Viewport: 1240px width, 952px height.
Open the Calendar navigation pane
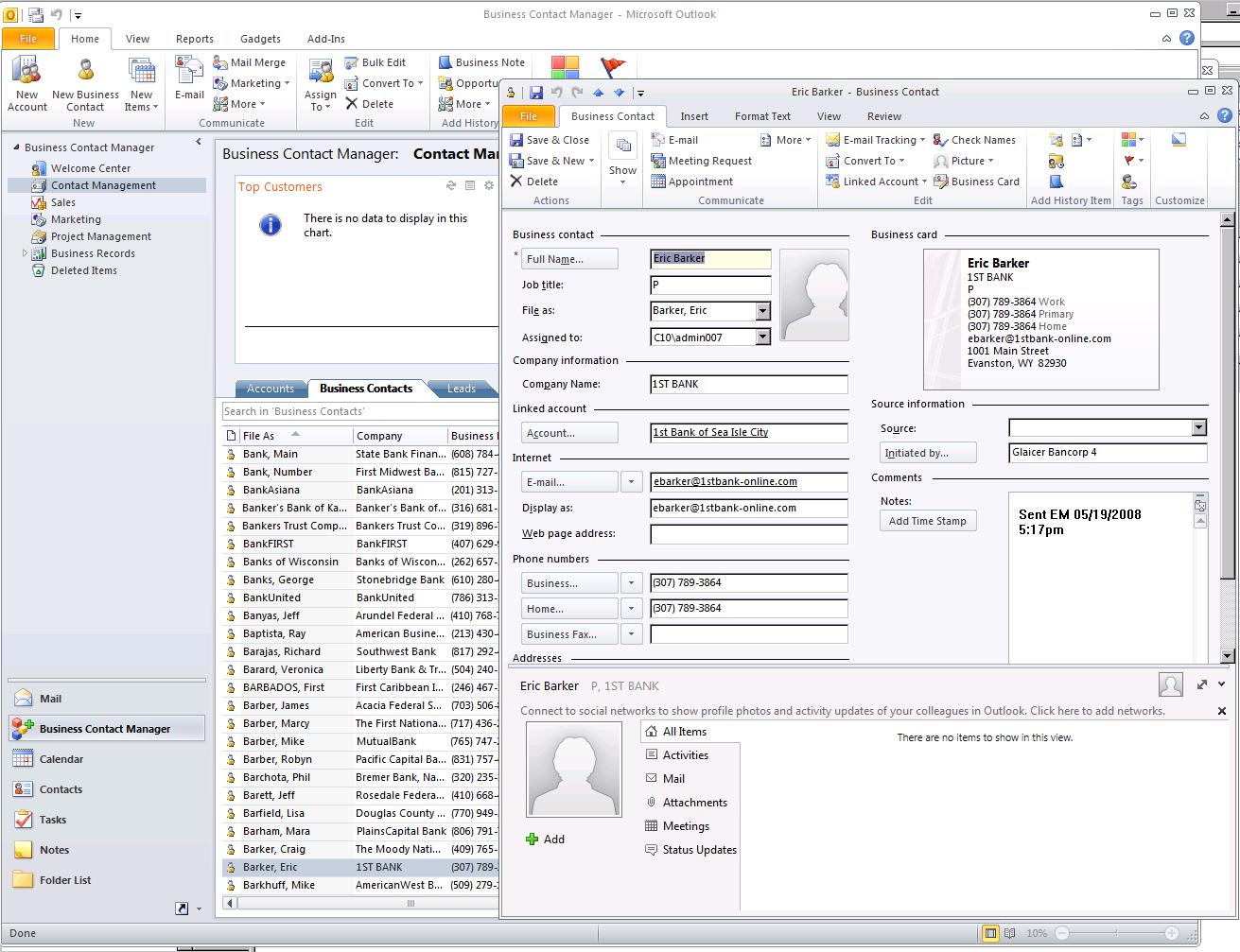(x=61, y=759)
